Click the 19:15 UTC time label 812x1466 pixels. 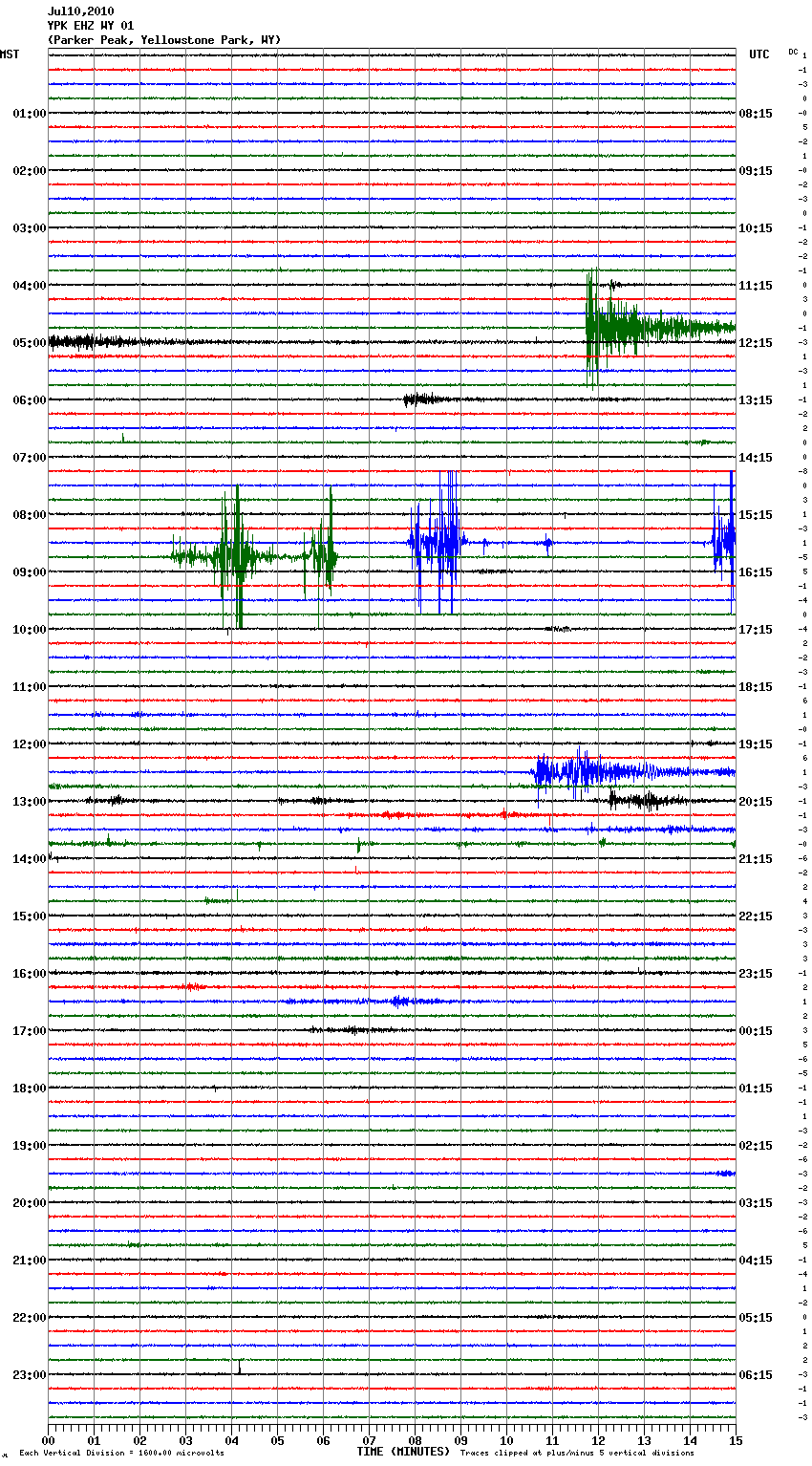pyautogui.click(x=756, y=744)
